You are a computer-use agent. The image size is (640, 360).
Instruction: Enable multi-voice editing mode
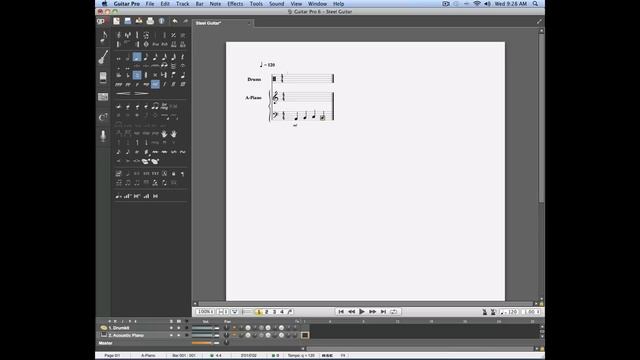pos(290,312)
